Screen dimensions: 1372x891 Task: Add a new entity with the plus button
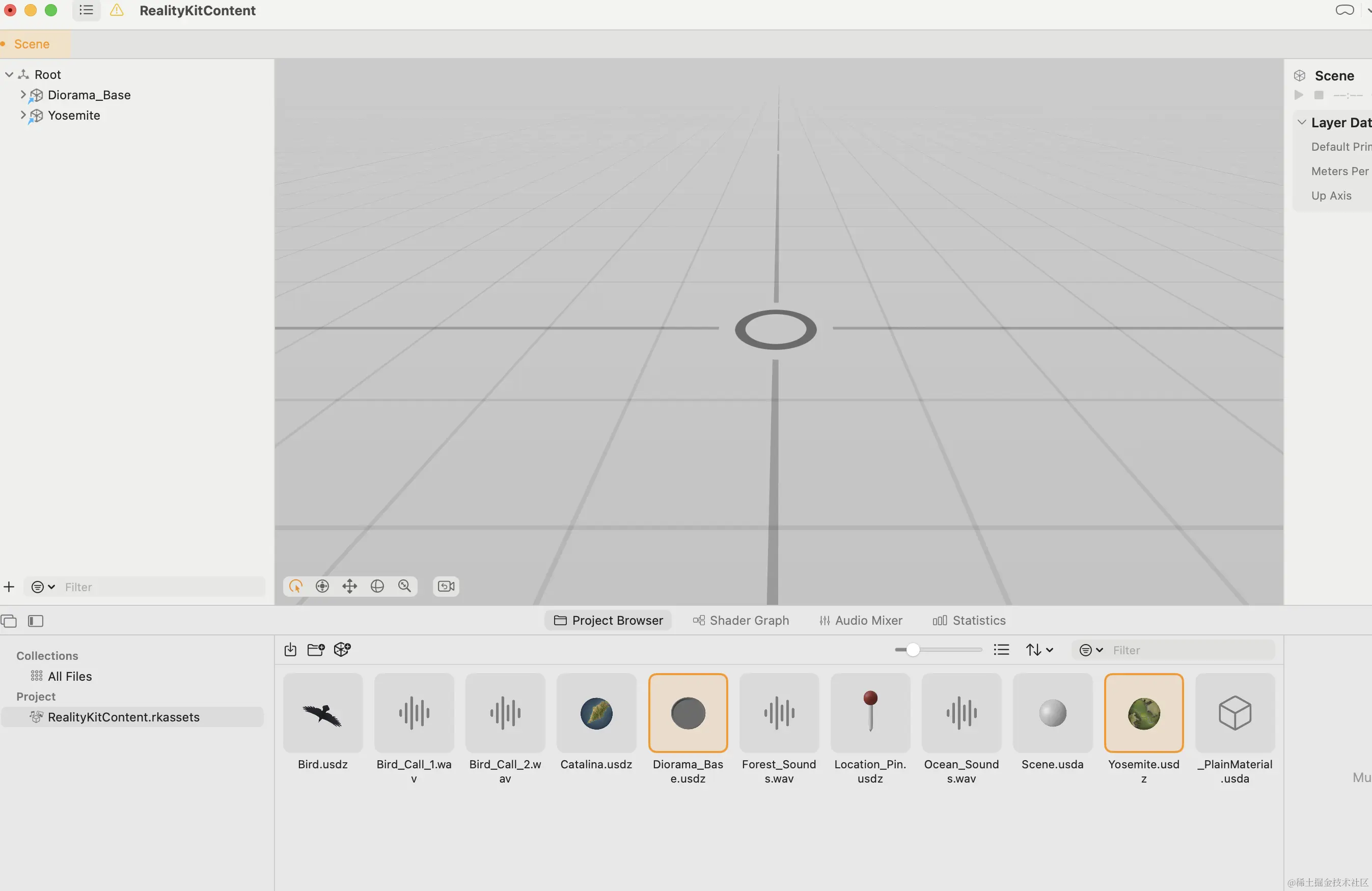pyautogui.click(x=9, y=587)
